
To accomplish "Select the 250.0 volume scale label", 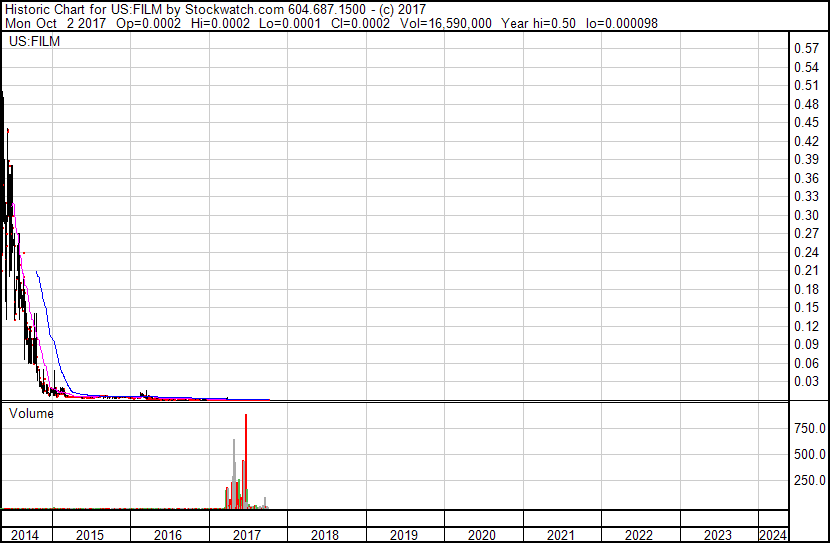I will 809,481.
